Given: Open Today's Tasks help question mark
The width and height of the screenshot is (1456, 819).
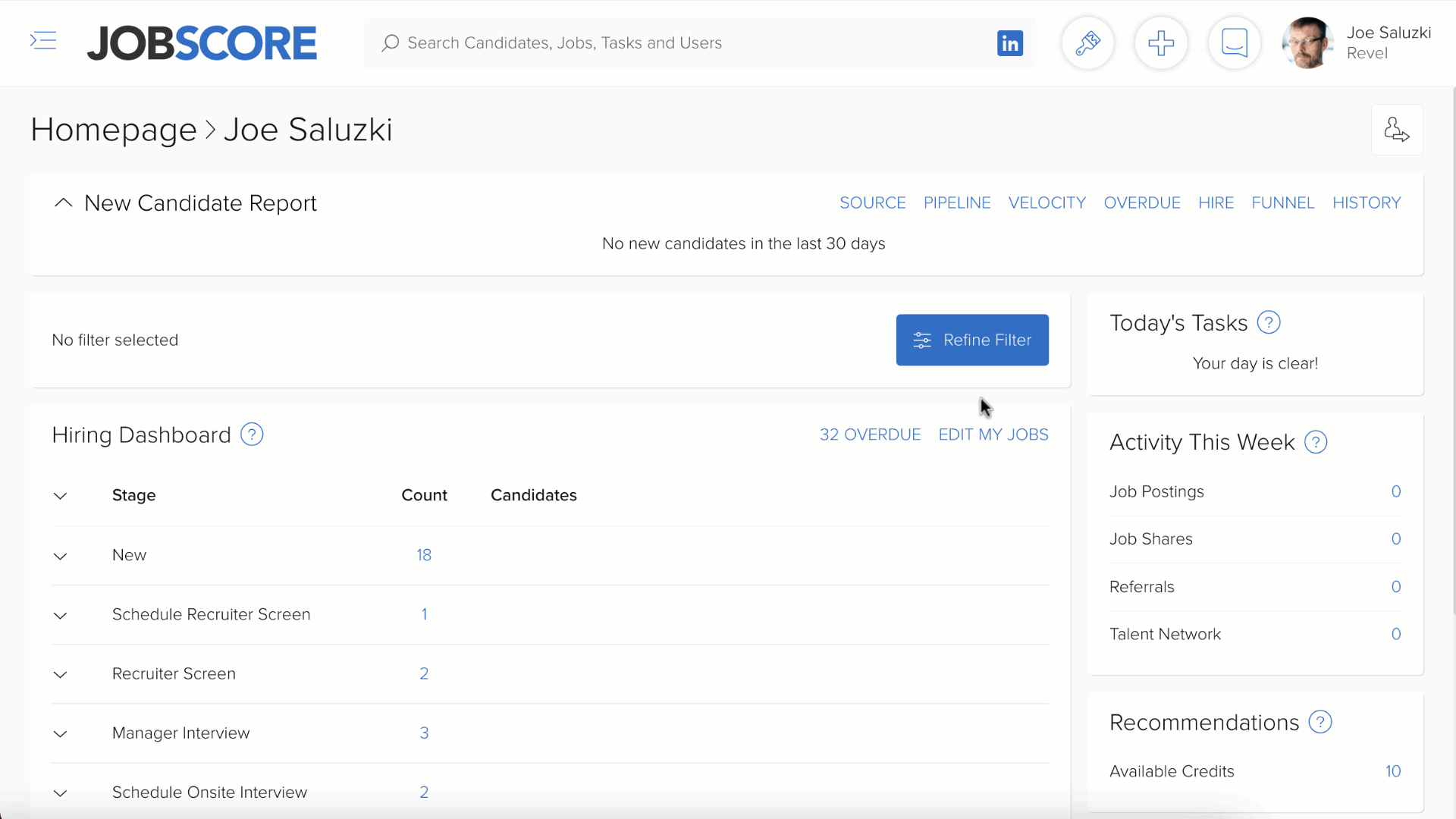Looking at the screenshot, I should click(x=1269, y=323).
